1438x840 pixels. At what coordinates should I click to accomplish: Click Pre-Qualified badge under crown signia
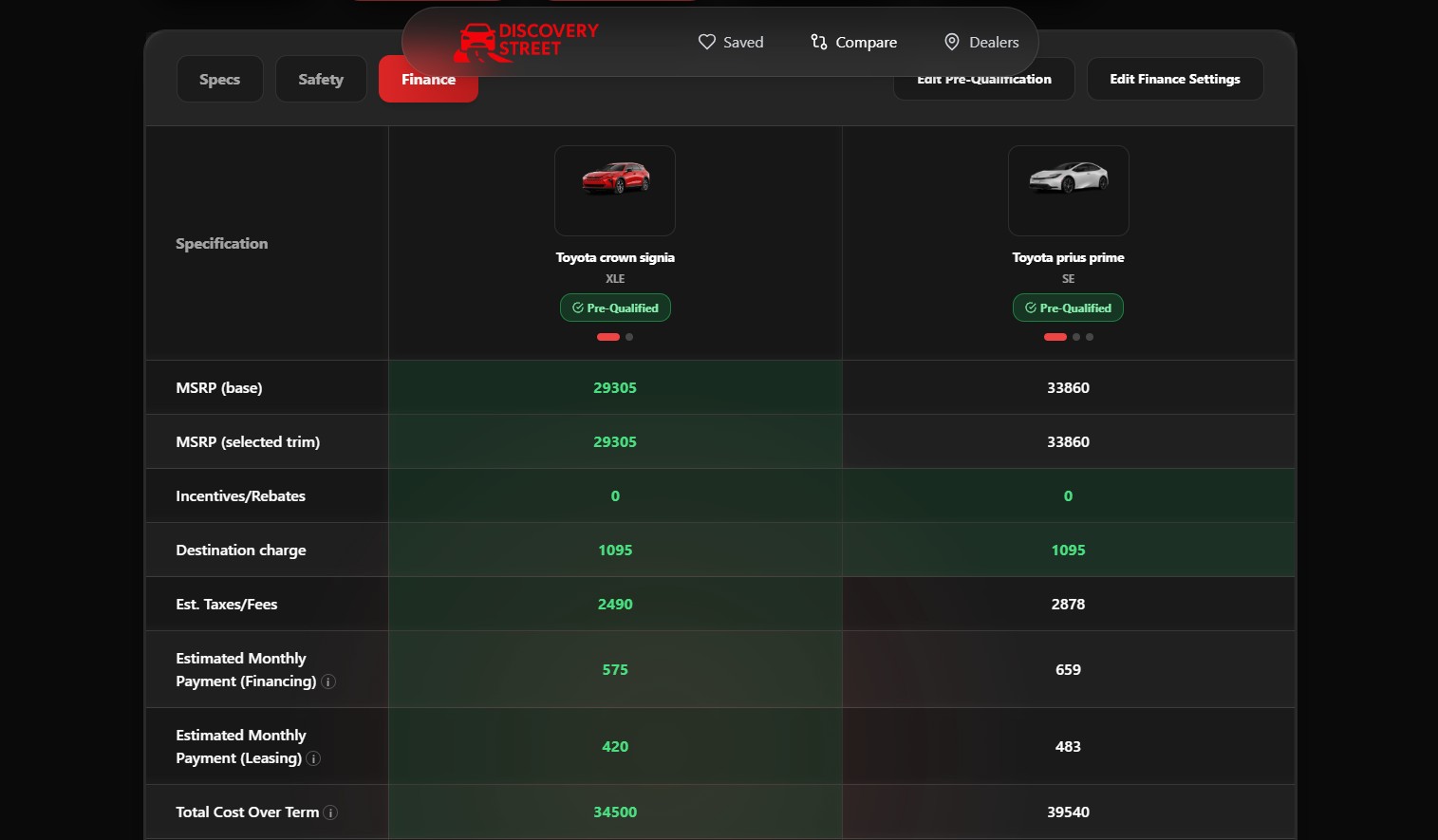[615, 308]
